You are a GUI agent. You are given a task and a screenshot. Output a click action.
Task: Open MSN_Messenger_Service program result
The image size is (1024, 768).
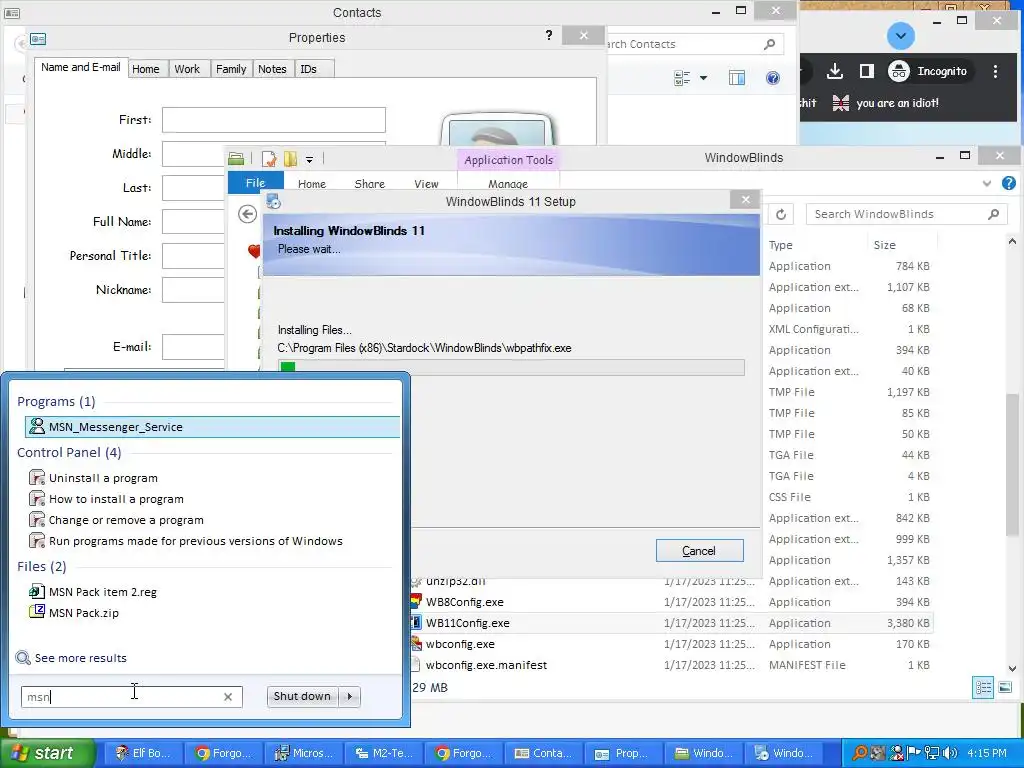coord(212,426)
